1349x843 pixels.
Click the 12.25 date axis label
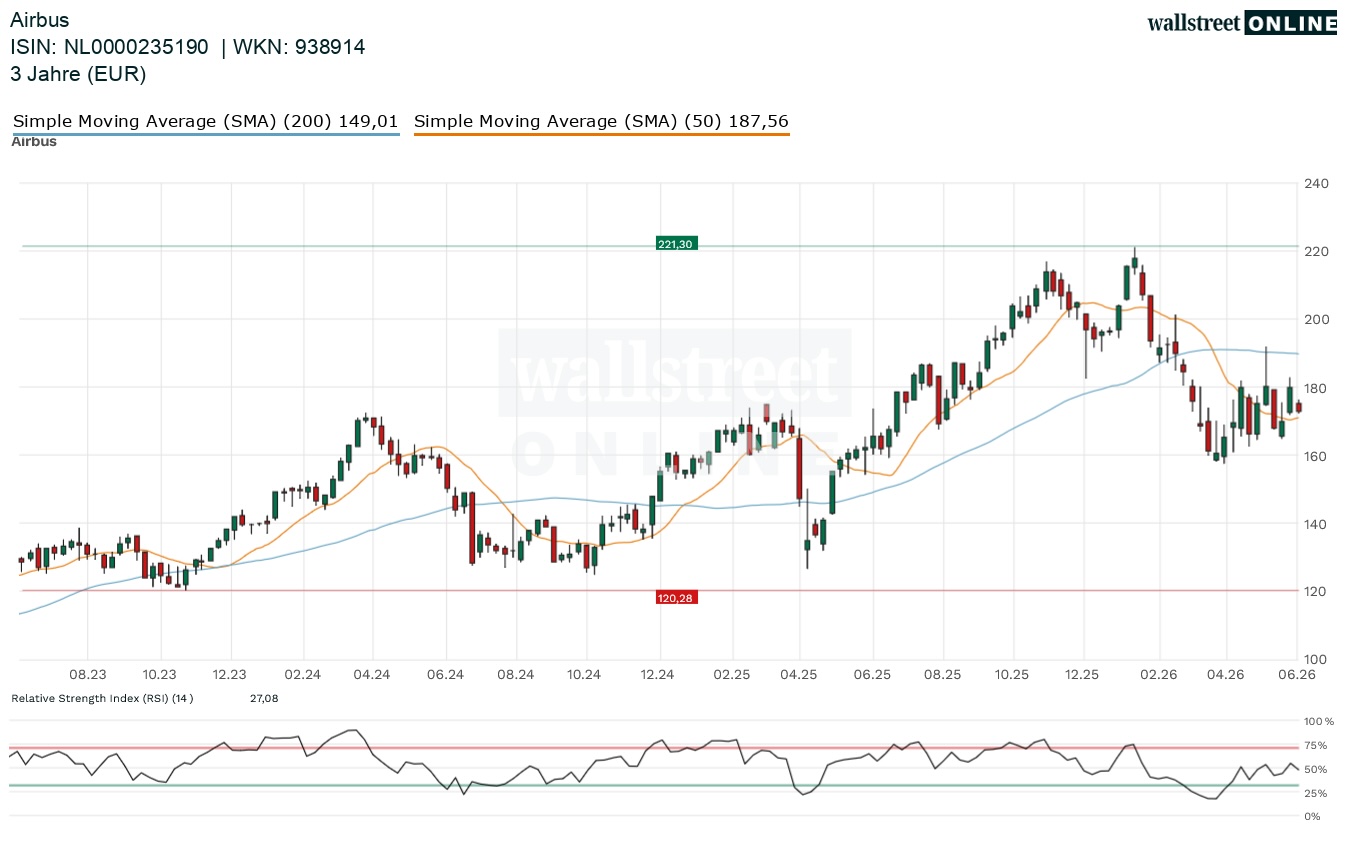(x=1083, y=675)
